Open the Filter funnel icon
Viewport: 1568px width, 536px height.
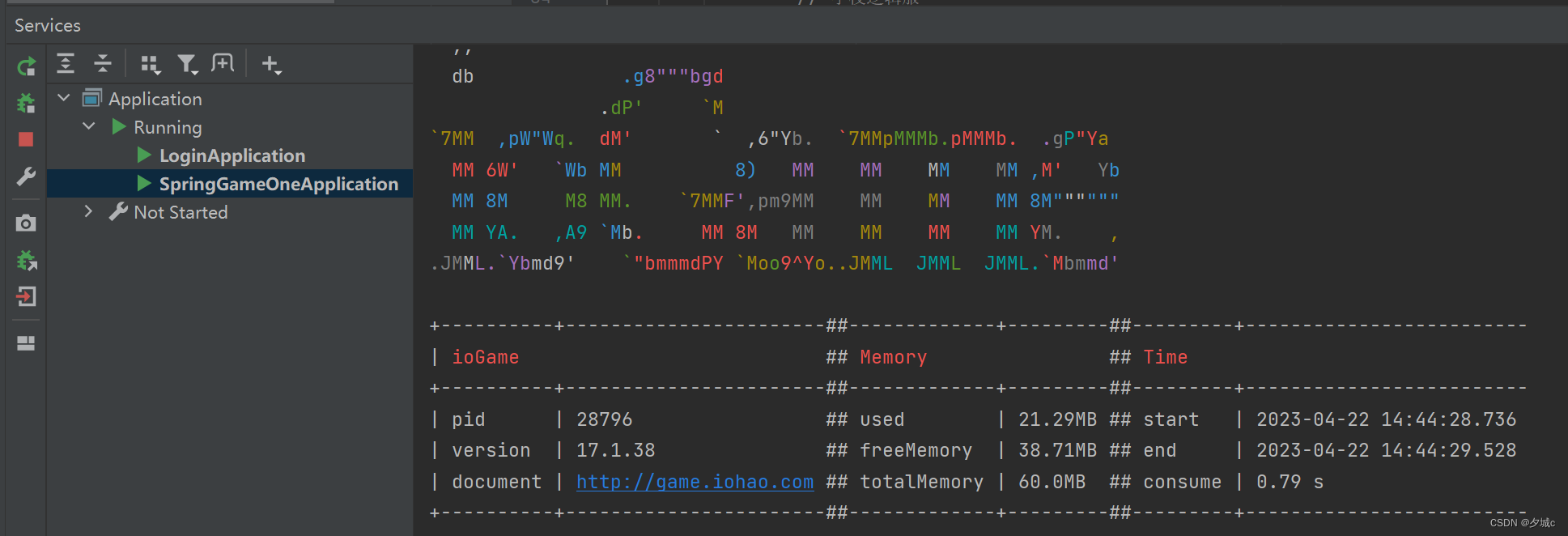click(x=188, y=64)
